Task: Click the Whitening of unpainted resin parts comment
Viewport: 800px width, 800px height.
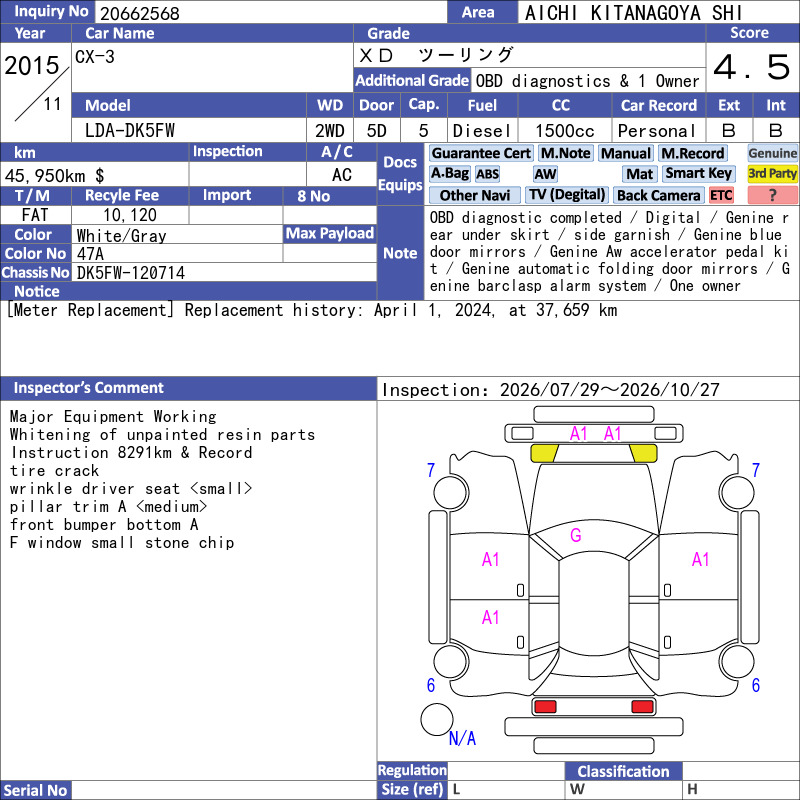Action: (162, 435)
